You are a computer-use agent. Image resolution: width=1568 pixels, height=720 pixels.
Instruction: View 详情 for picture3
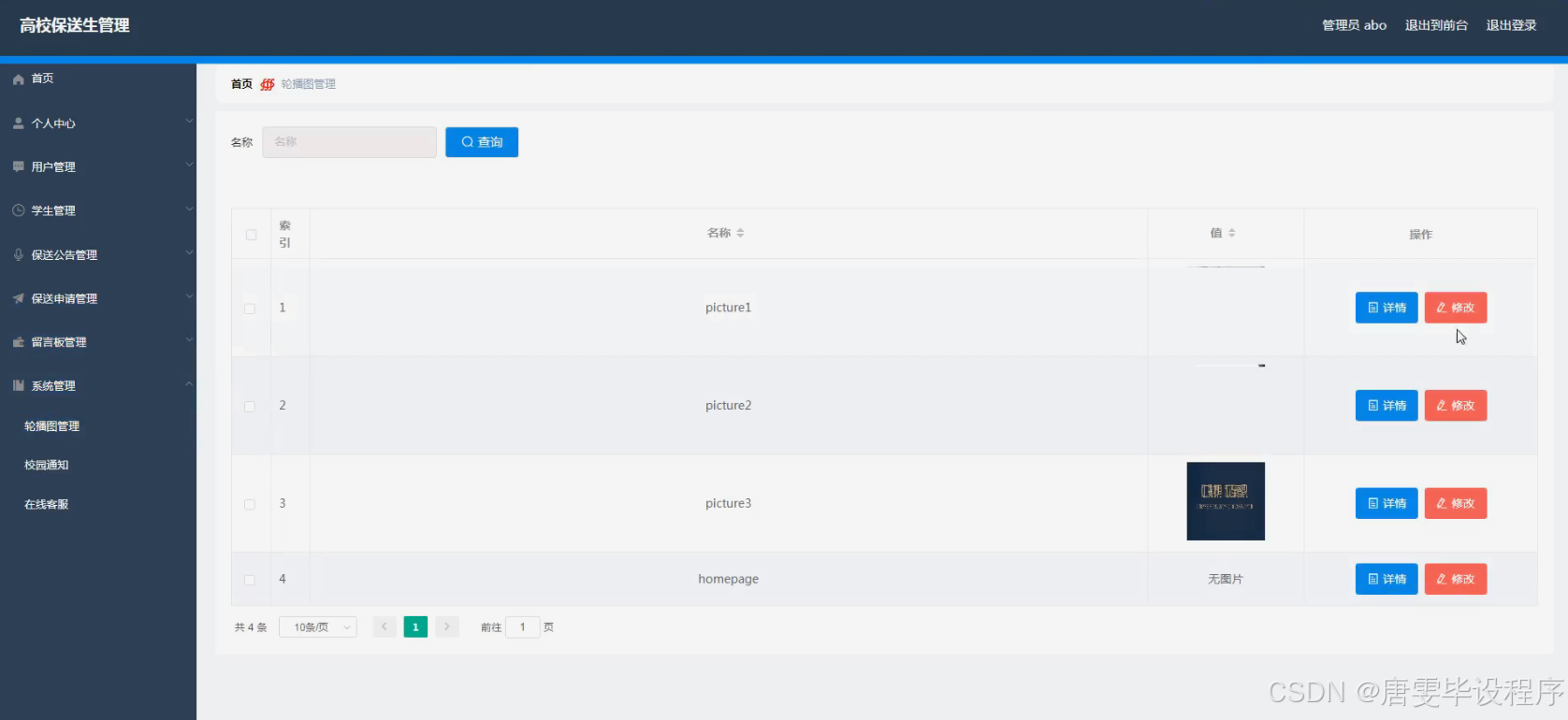[x=1387, y=503]
